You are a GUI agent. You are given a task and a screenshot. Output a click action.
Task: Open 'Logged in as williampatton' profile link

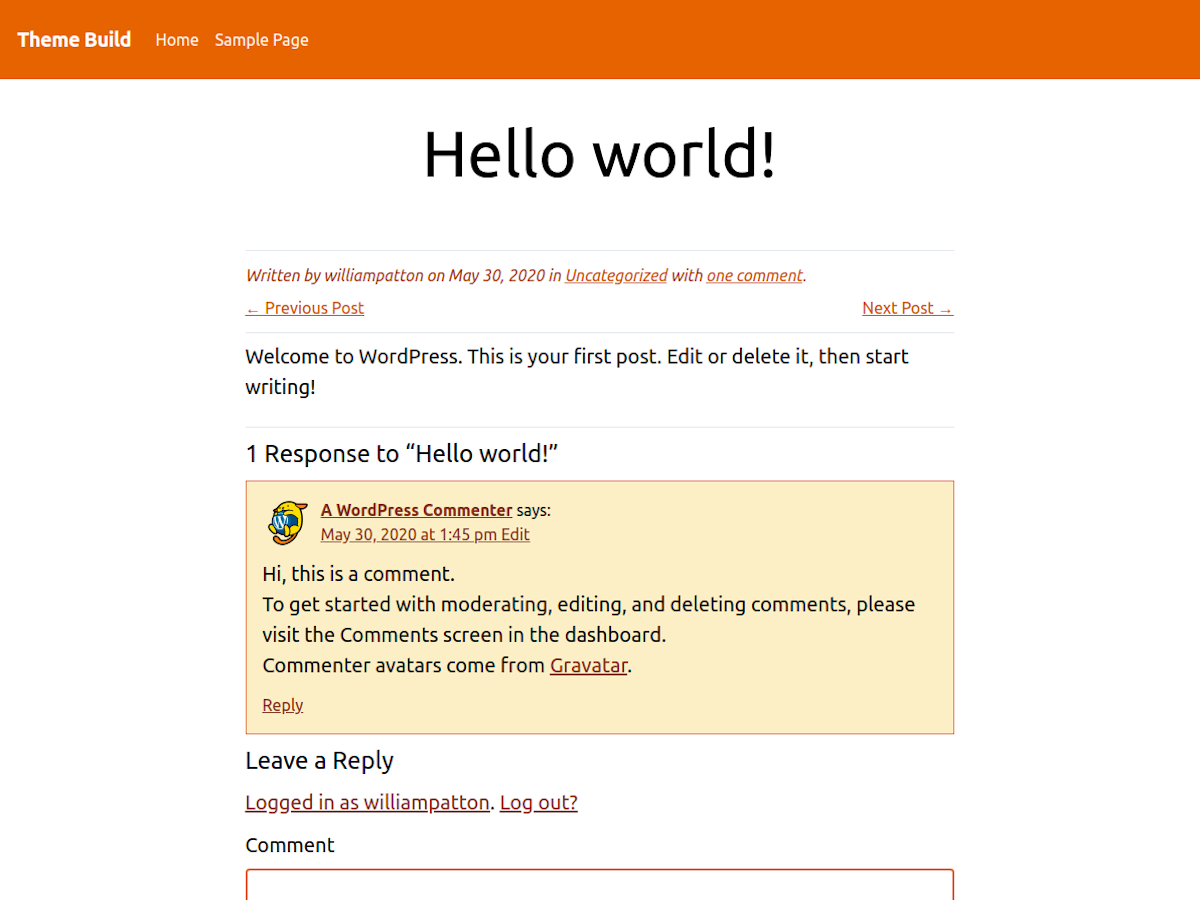pos(367,802)
